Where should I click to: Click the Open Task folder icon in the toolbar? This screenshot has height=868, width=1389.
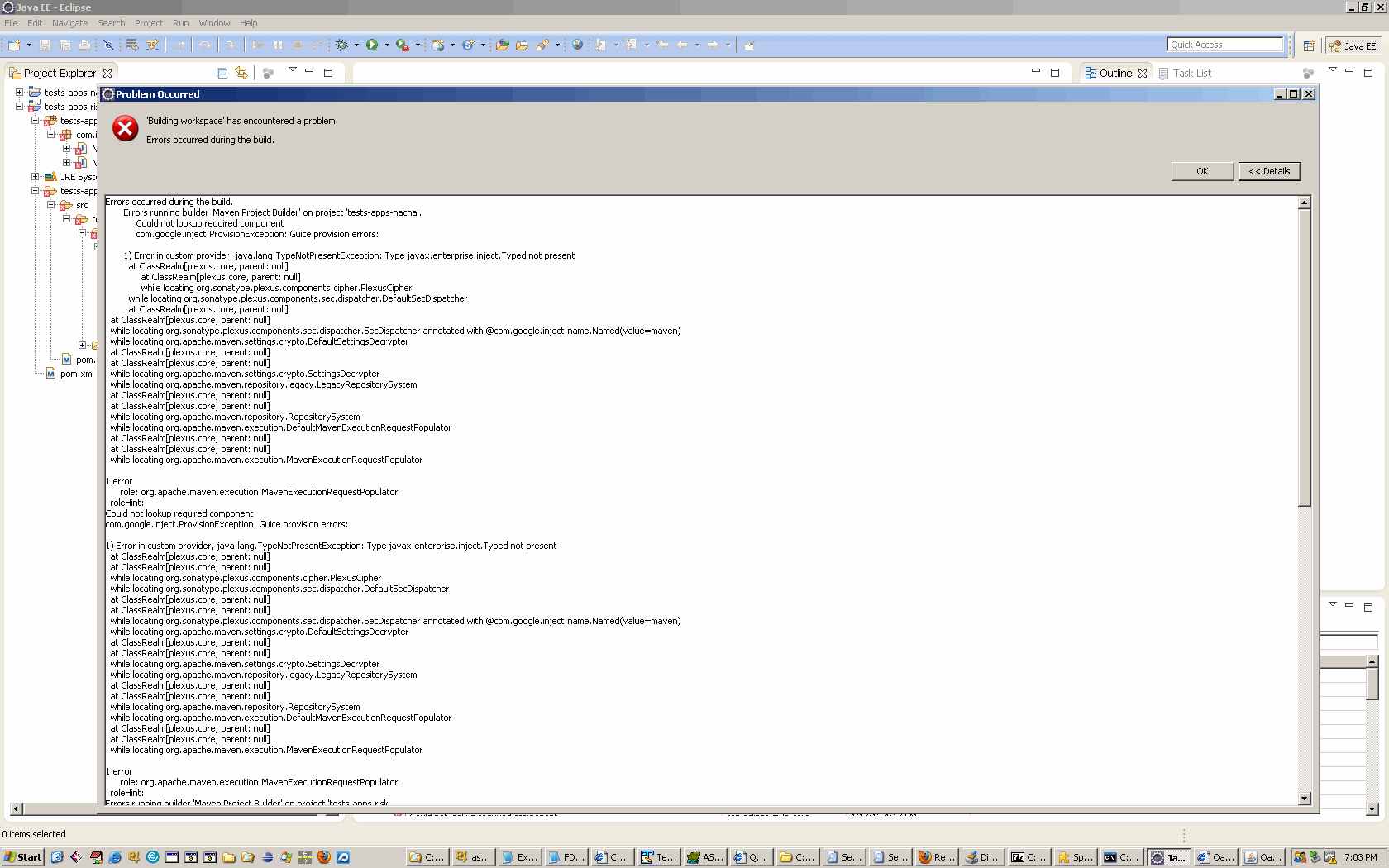[522, 45]
